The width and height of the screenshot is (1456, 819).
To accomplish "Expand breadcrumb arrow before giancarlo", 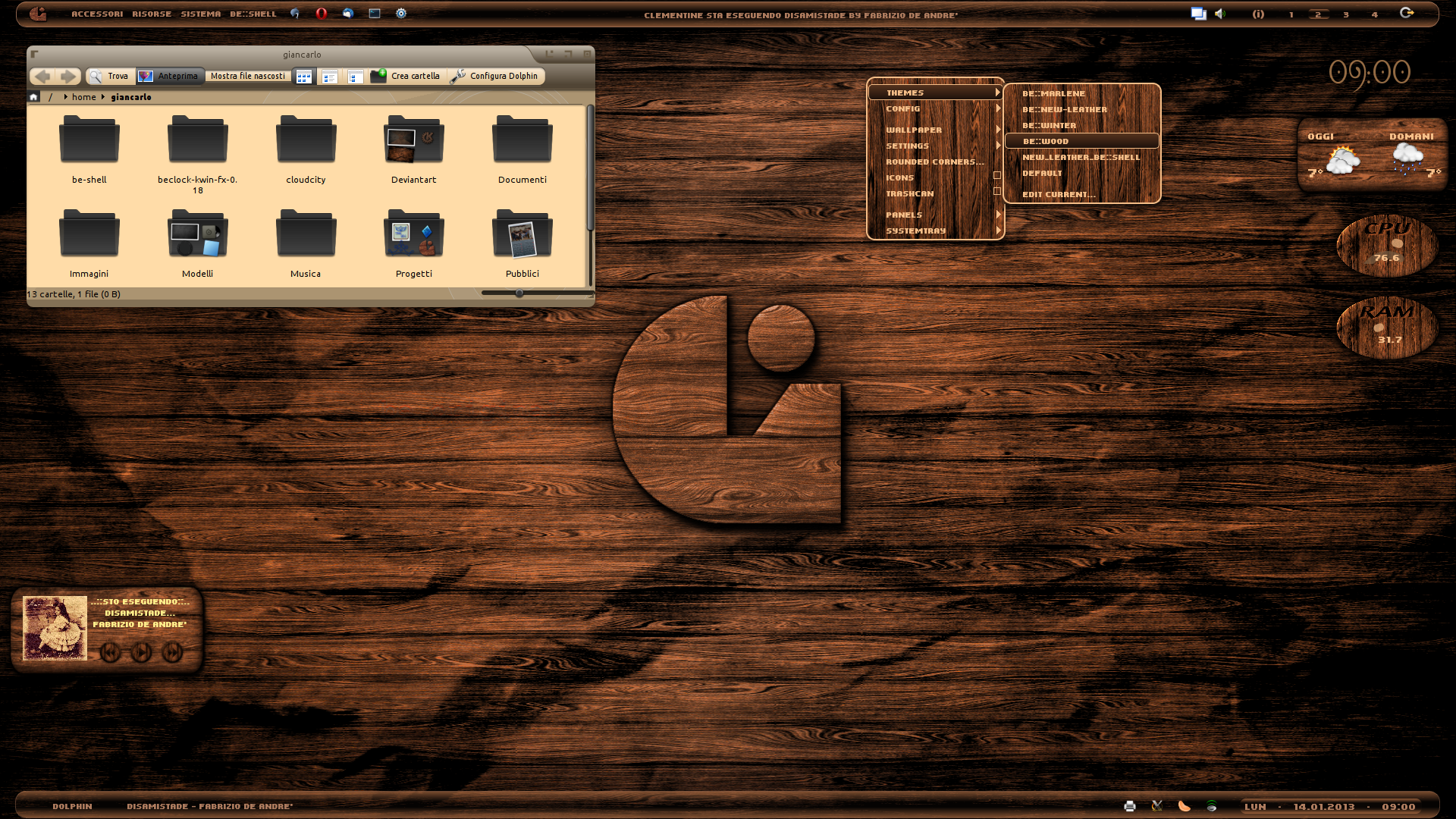I will 103,97.
